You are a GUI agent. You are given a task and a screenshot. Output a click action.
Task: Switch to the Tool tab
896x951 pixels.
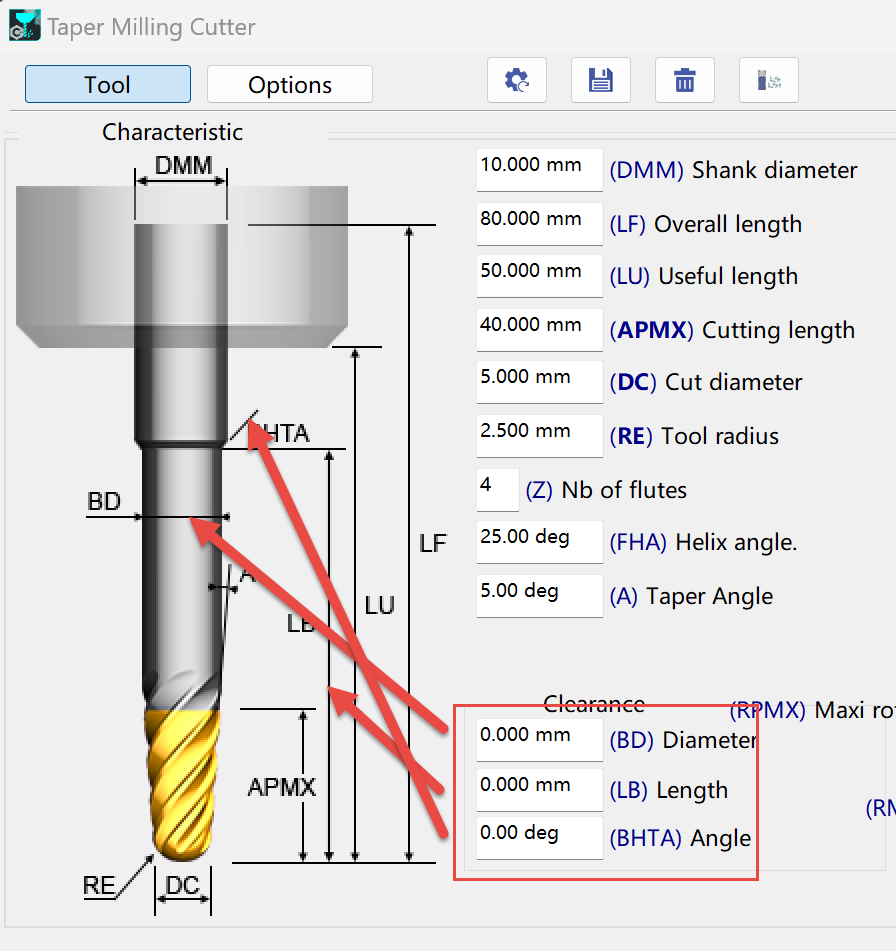tap(108, 84)
